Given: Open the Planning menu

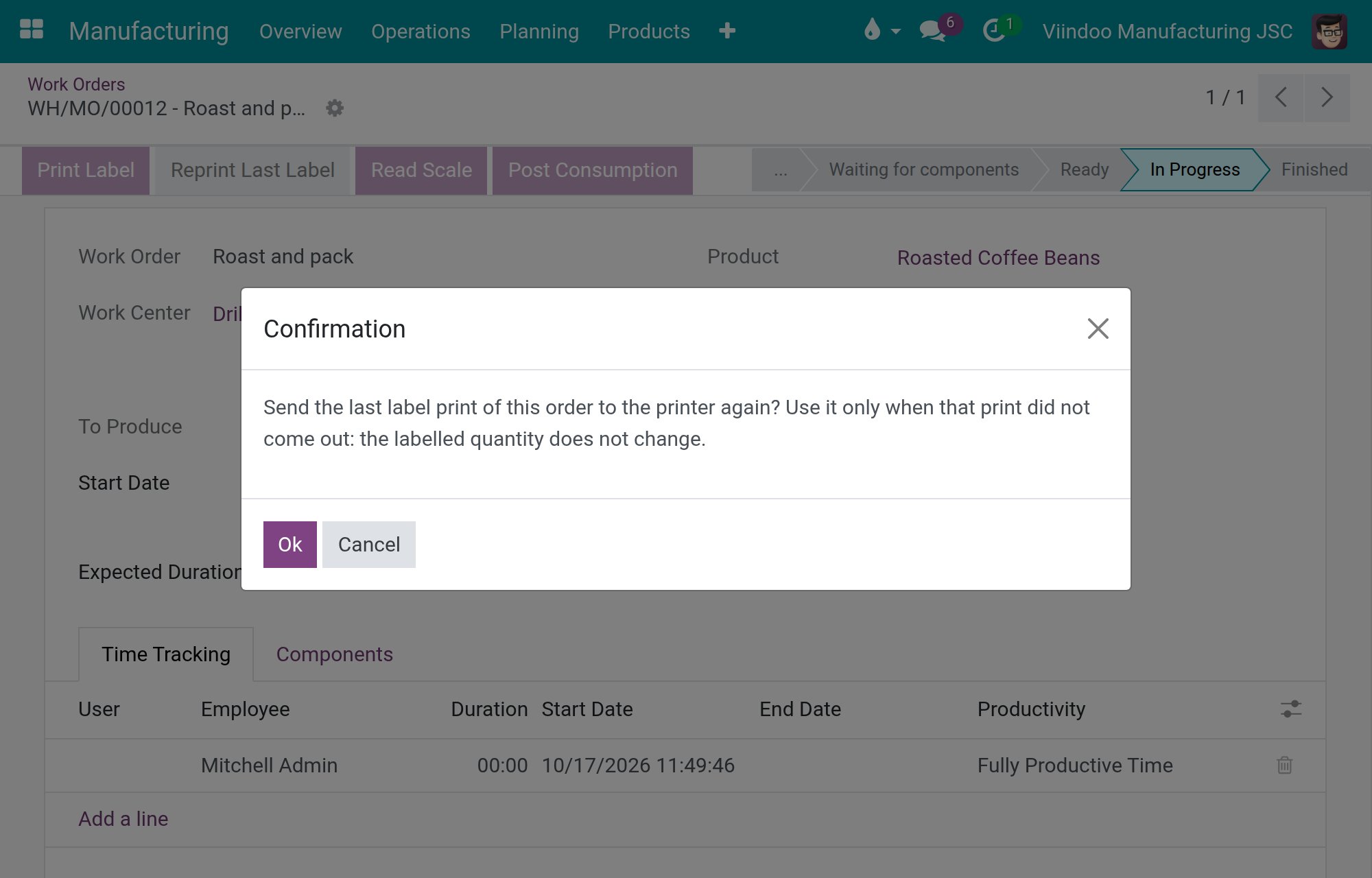Looking at the screenshot, I should click(x=539, y=32).
